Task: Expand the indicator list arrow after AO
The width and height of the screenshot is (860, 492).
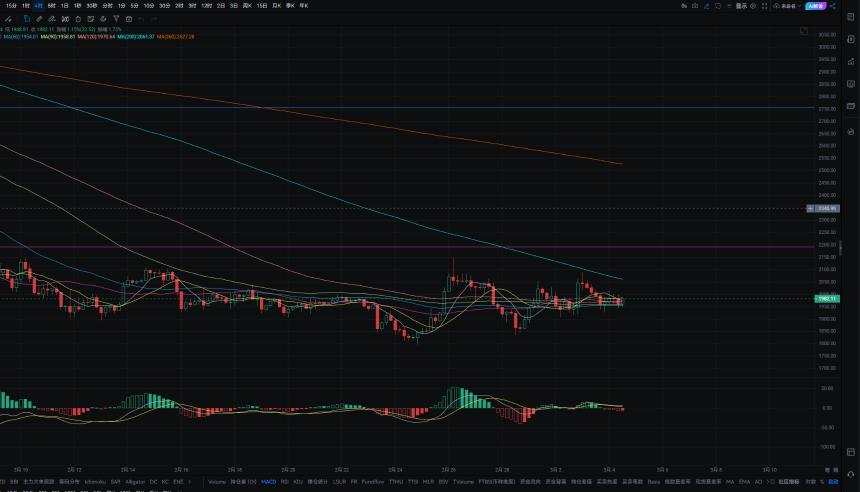Action: pos(768,482)
